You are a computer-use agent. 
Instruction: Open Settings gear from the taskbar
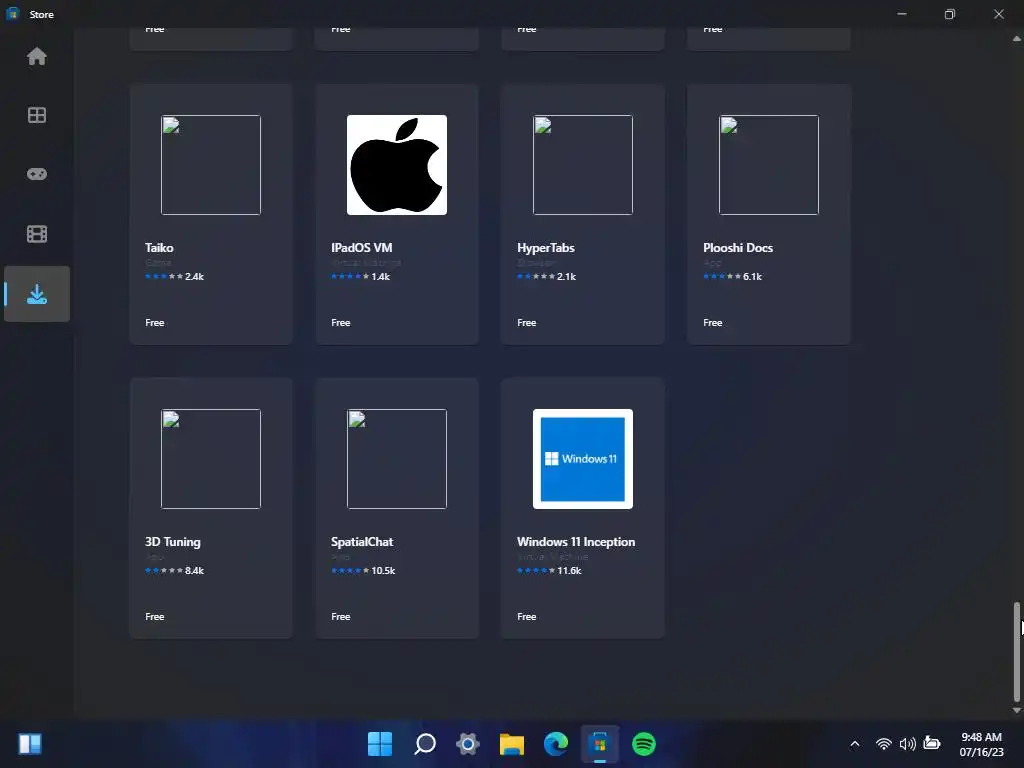(x=468, y=744)
